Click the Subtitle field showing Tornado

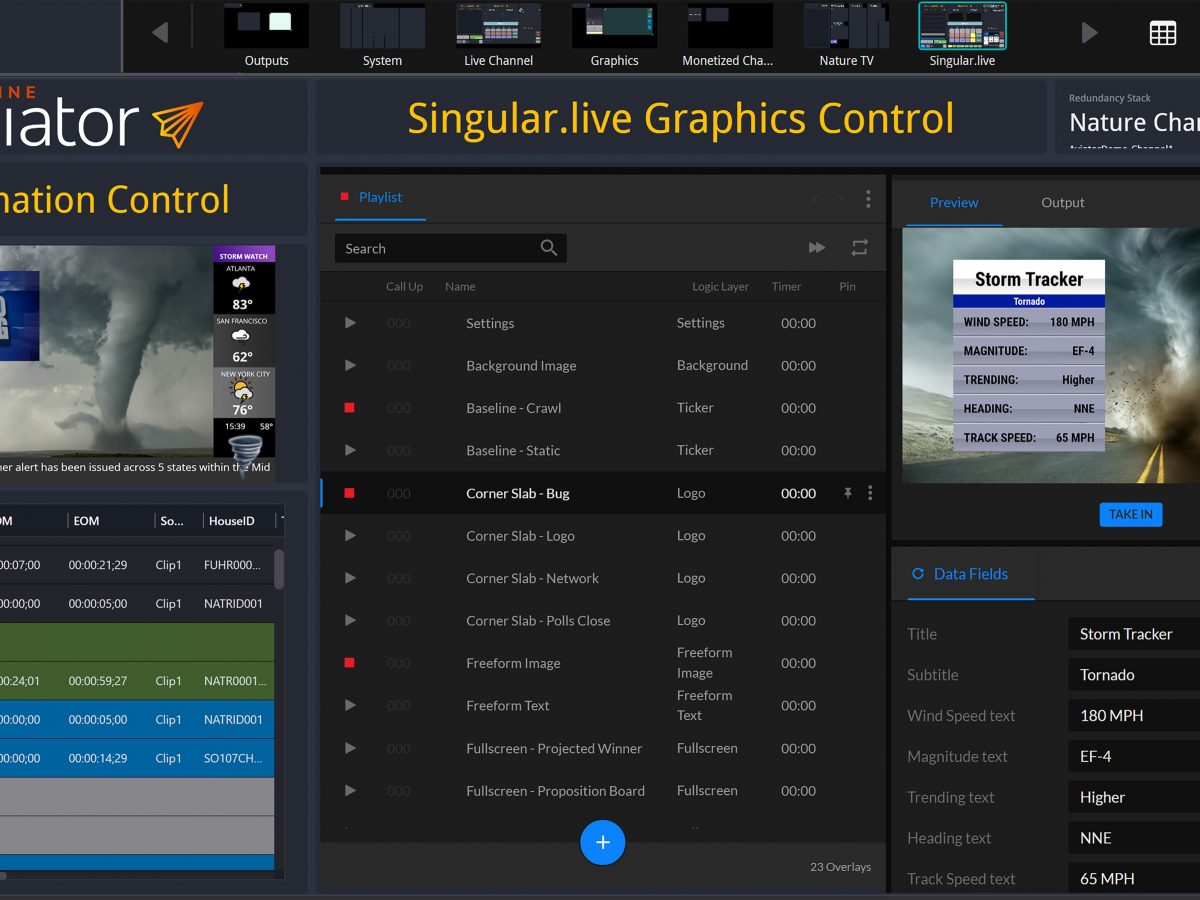point(1131,674)
